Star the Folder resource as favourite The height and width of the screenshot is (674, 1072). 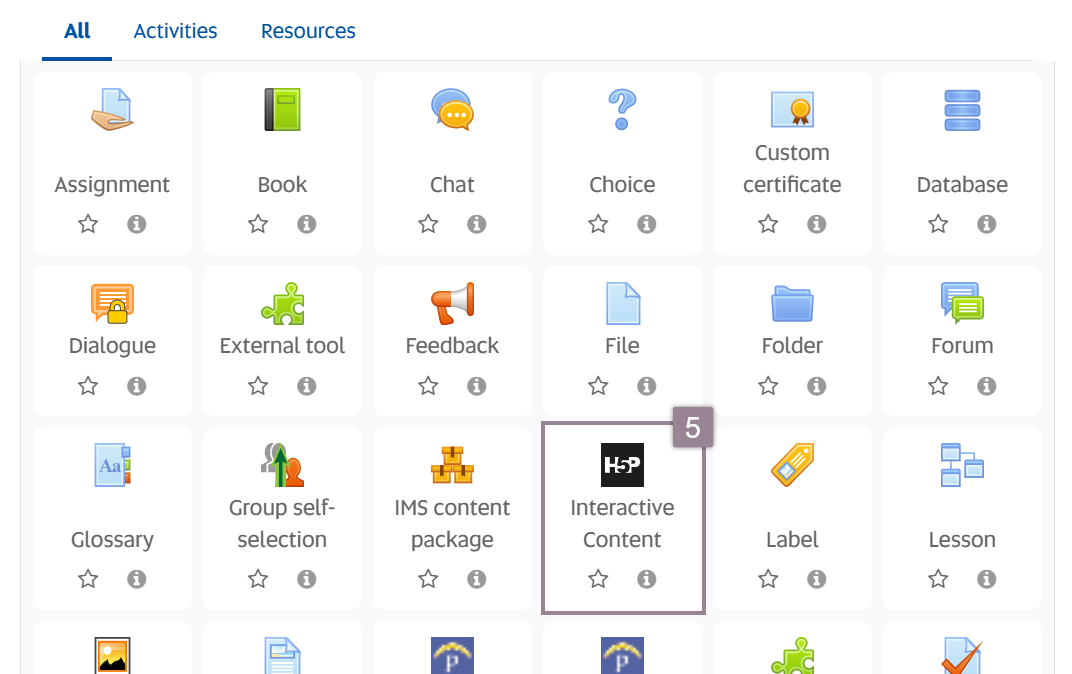pos(767,385)
